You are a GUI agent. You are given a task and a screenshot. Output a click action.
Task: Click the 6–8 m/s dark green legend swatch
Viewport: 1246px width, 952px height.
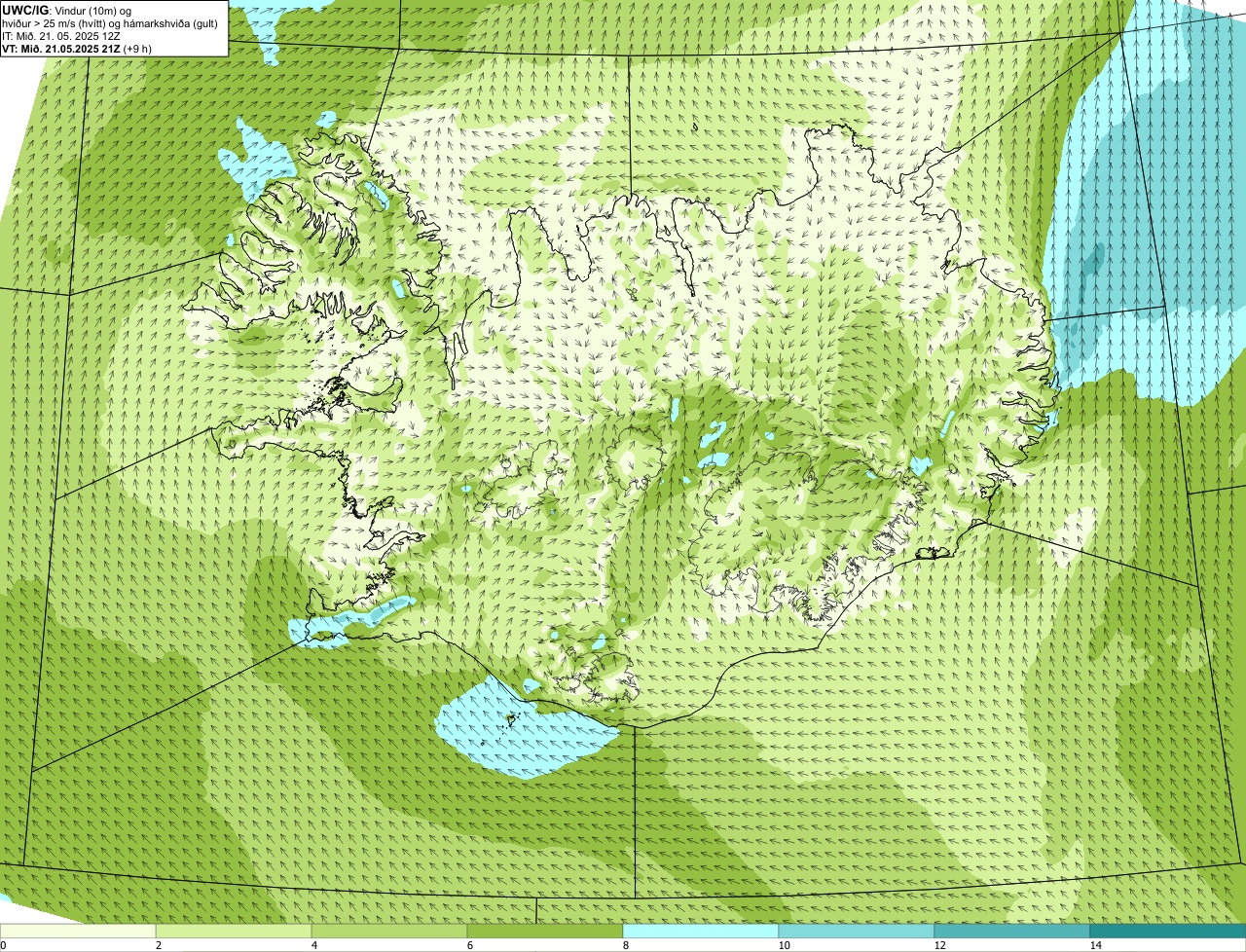(545, 931)
